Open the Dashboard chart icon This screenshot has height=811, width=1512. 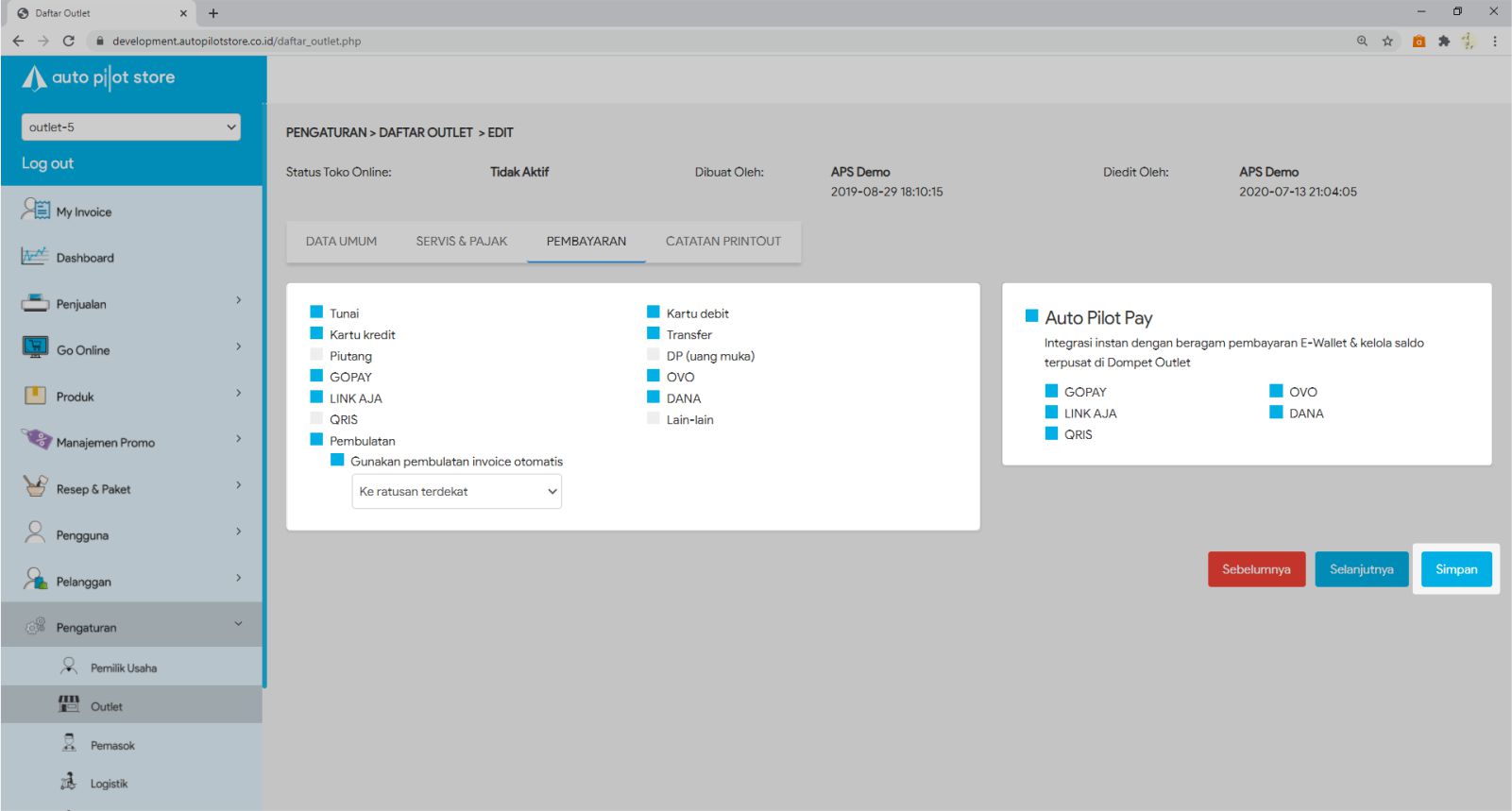click(x=35, y=256)
